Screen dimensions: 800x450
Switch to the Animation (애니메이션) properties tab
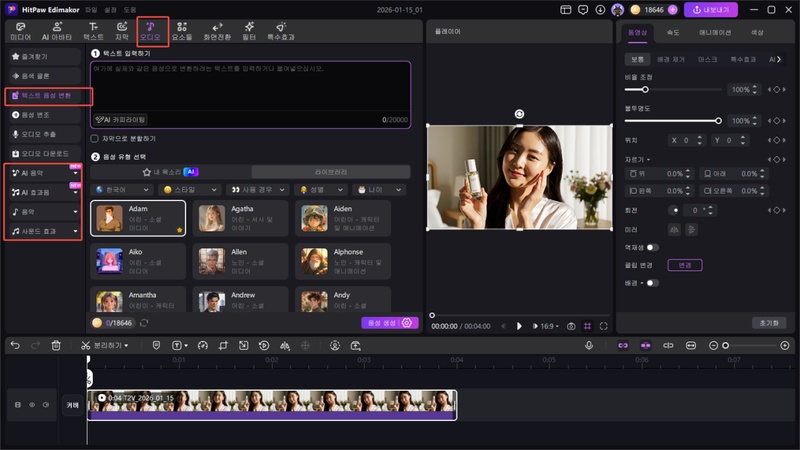coord(715,32)
